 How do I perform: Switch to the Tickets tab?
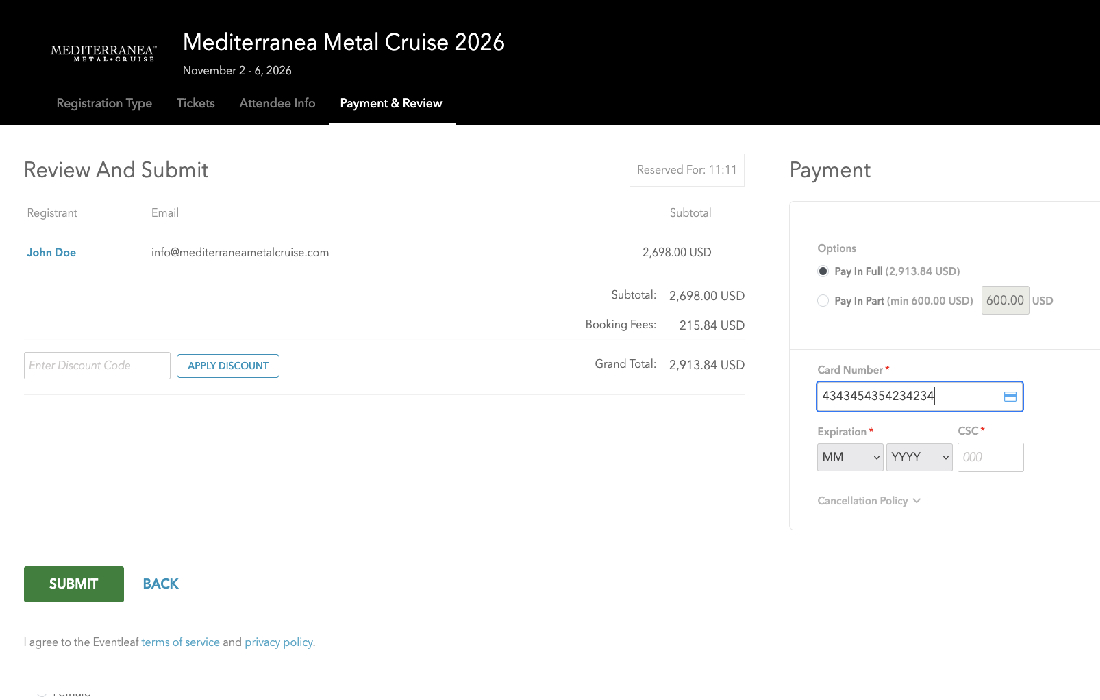[196, 103]
